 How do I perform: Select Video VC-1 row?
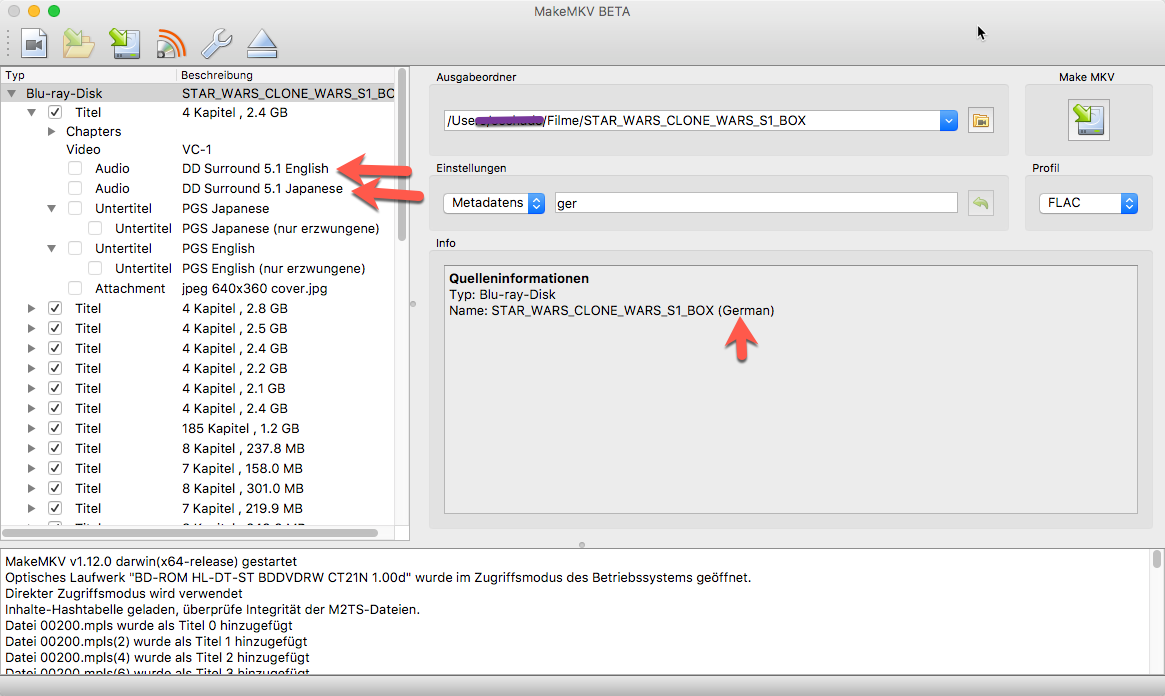click(198, 149)
